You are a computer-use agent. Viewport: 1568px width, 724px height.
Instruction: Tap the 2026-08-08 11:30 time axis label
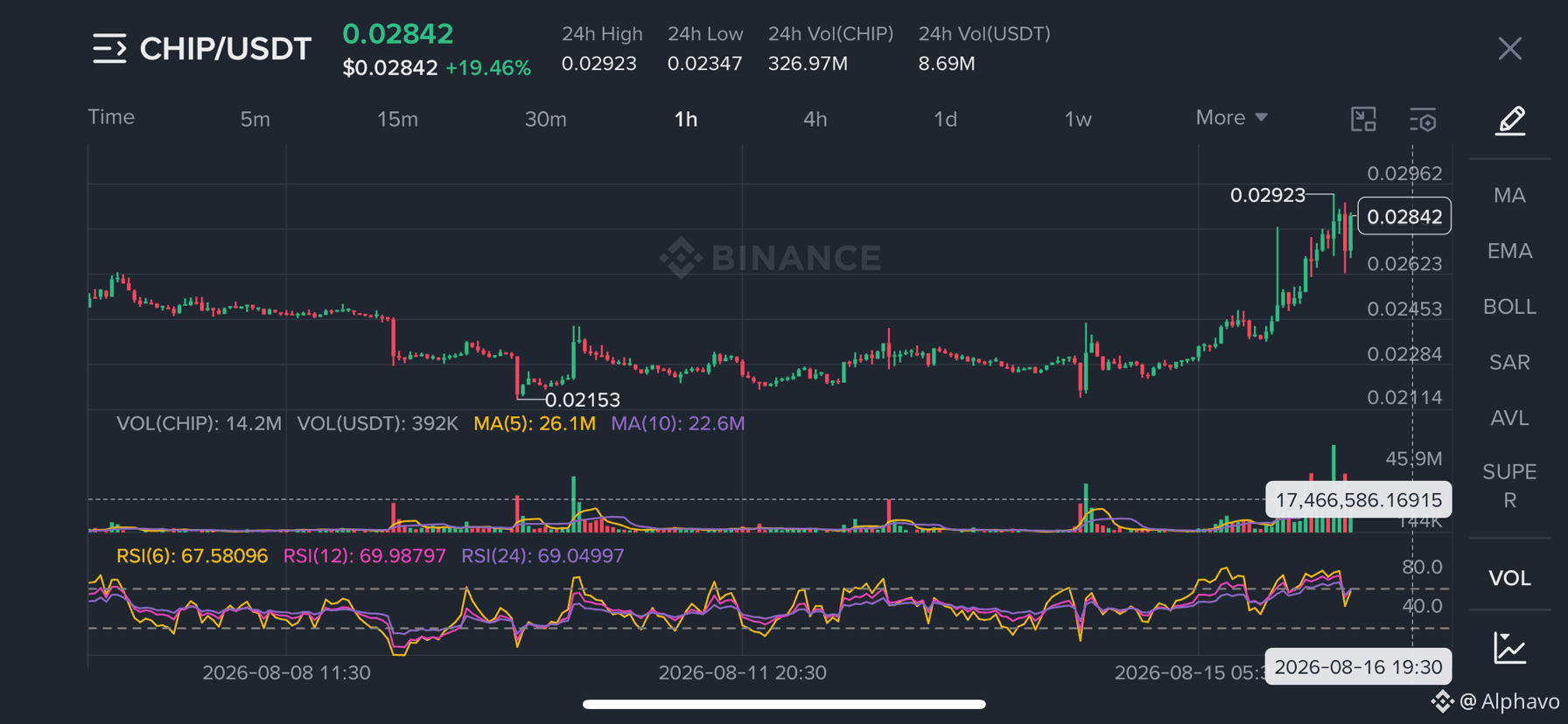click(286, 672)
